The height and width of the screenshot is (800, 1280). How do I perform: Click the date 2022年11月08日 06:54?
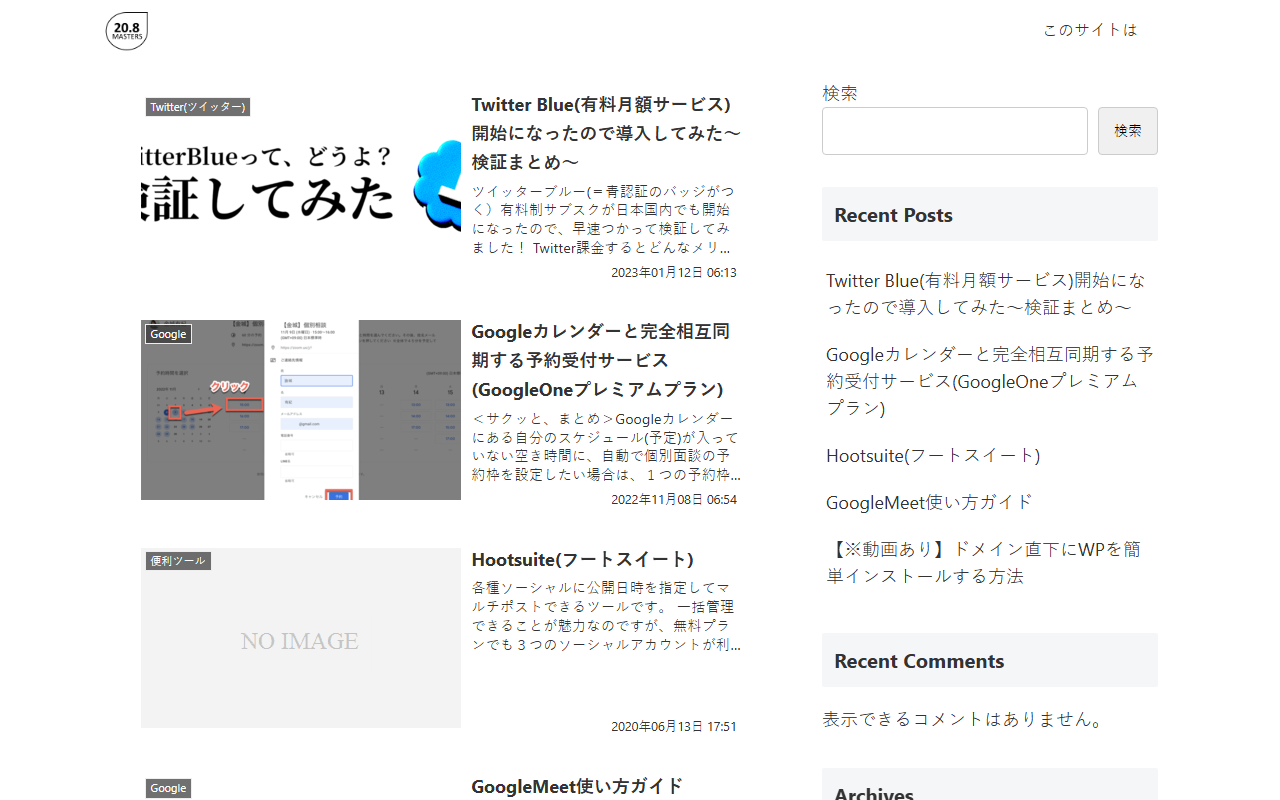point(674,499)
